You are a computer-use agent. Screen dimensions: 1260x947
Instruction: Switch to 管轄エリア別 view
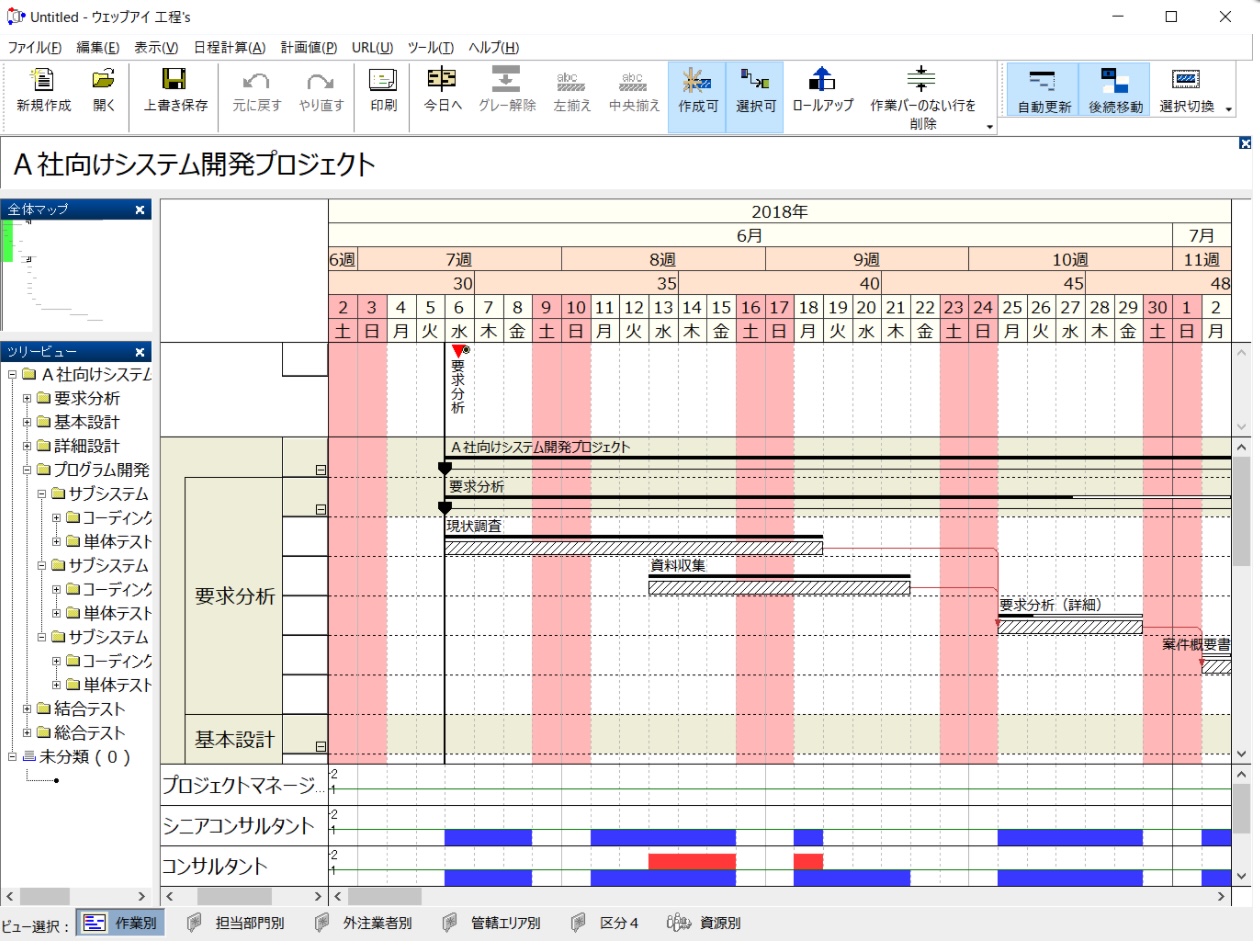491,923
